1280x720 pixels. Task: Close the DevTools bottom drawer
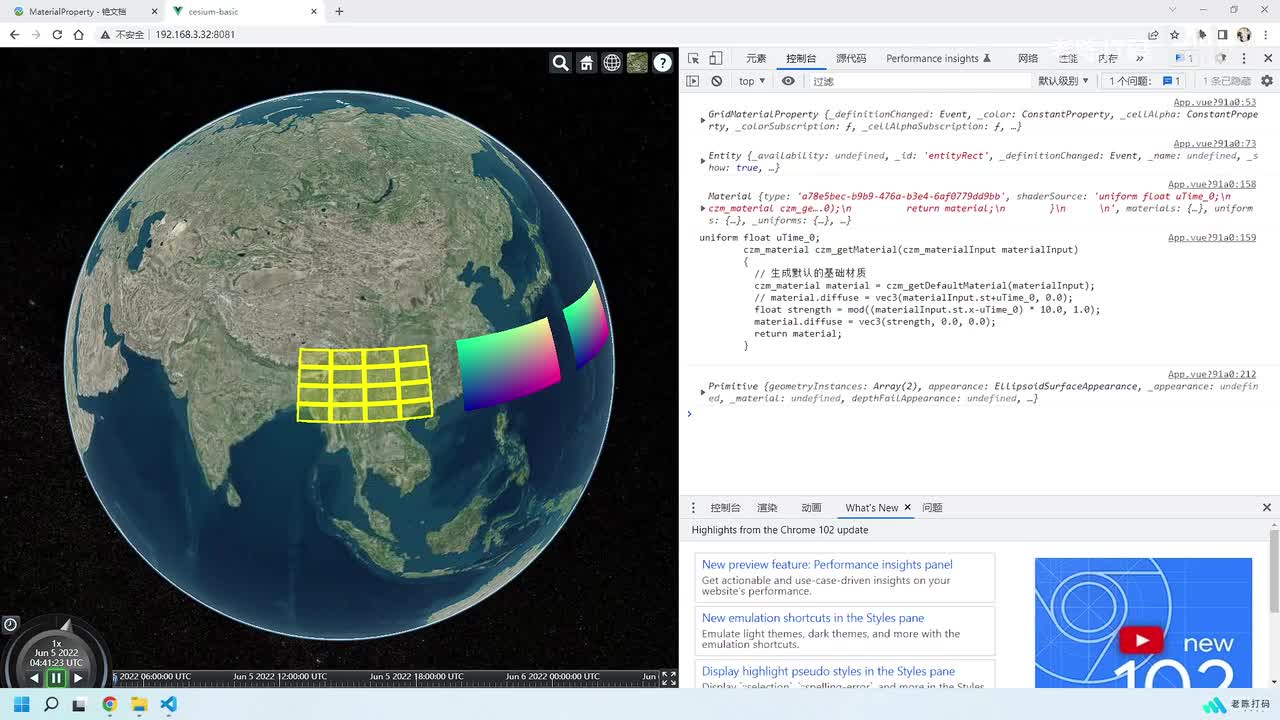(x=1267, y=508)
